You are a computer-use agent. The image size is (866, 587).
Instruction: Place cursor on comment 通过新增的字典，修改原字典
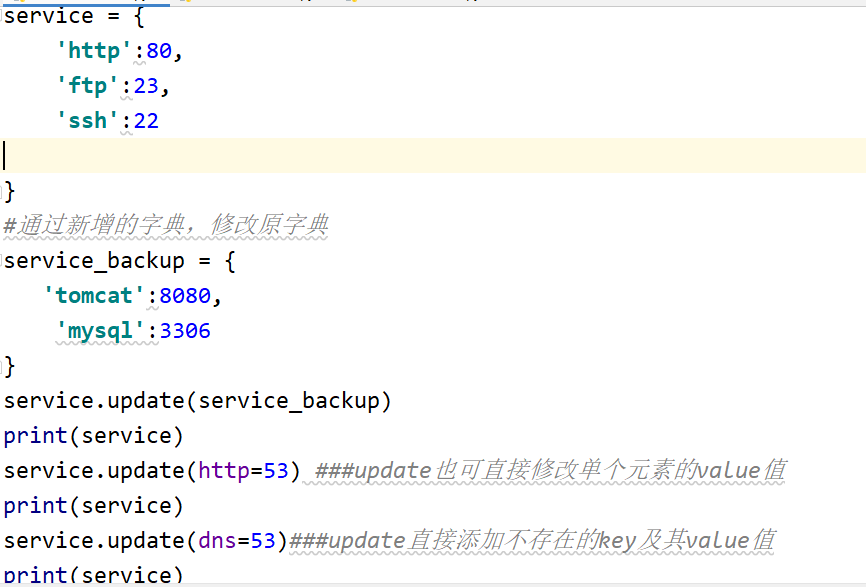[166, 225]
